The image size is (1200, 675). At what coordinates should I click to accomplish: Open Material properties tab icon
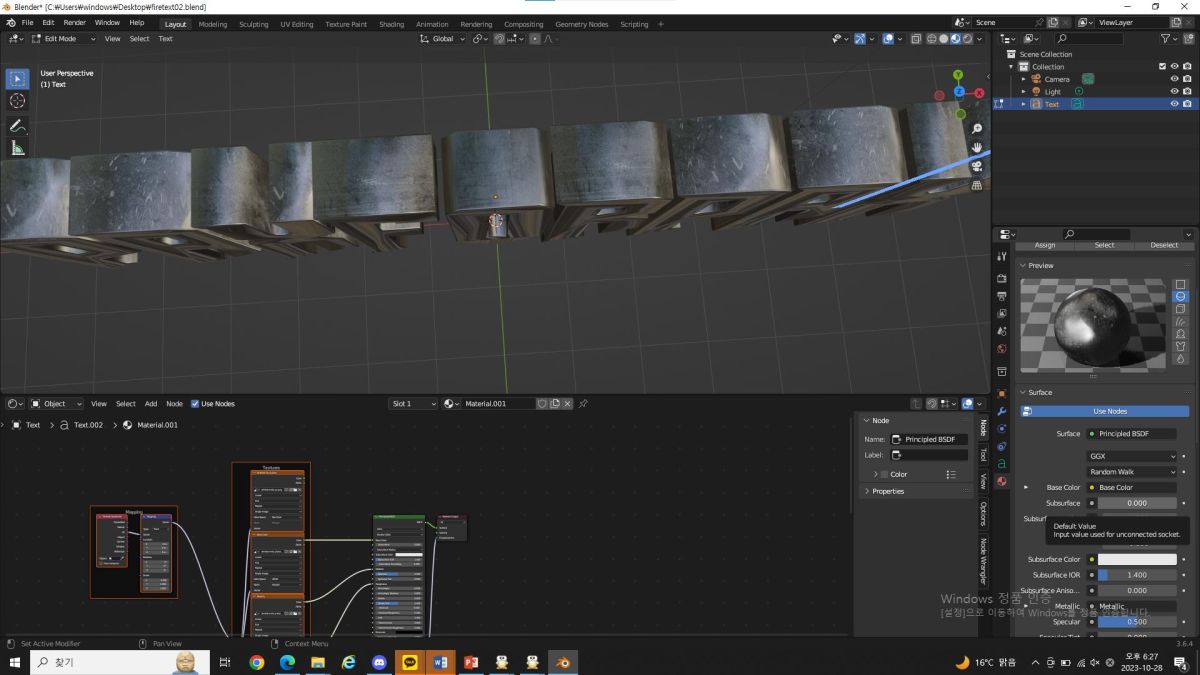coord(1002,481)
